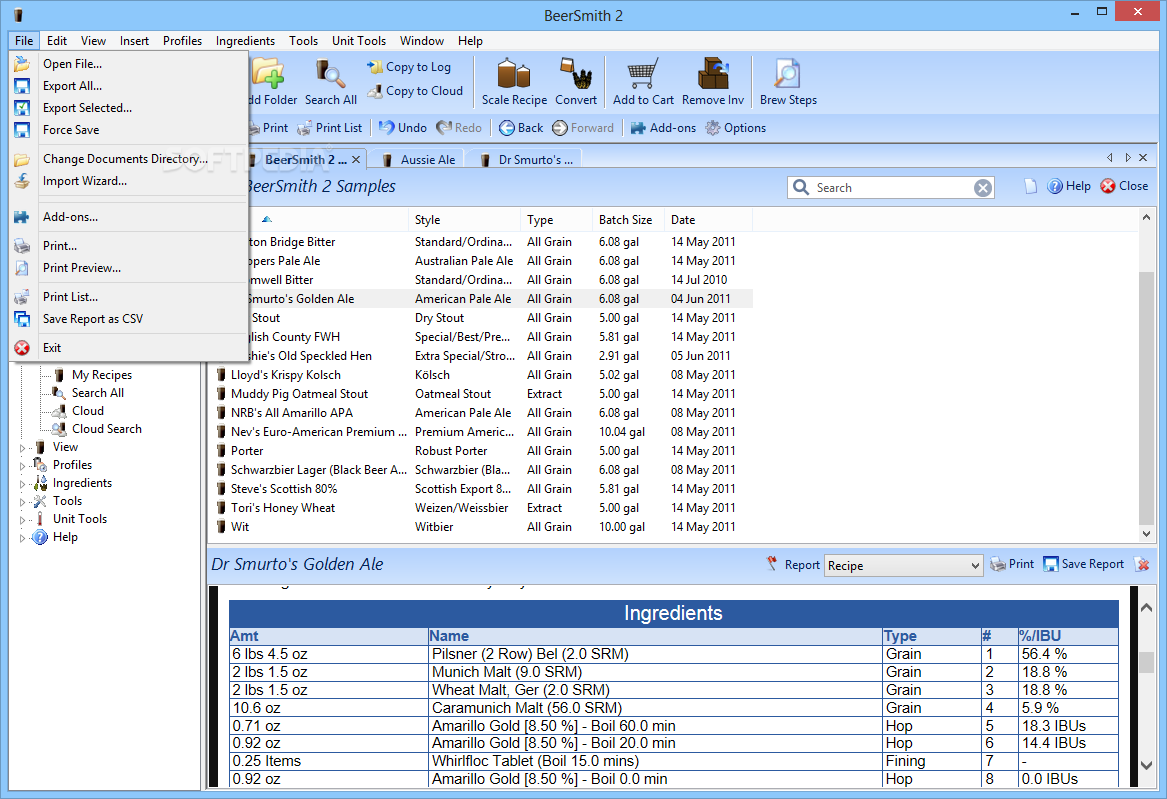Viewport: 1167px width, 799px height.
Task: Expand the View tree node
Action: point(22,448)
